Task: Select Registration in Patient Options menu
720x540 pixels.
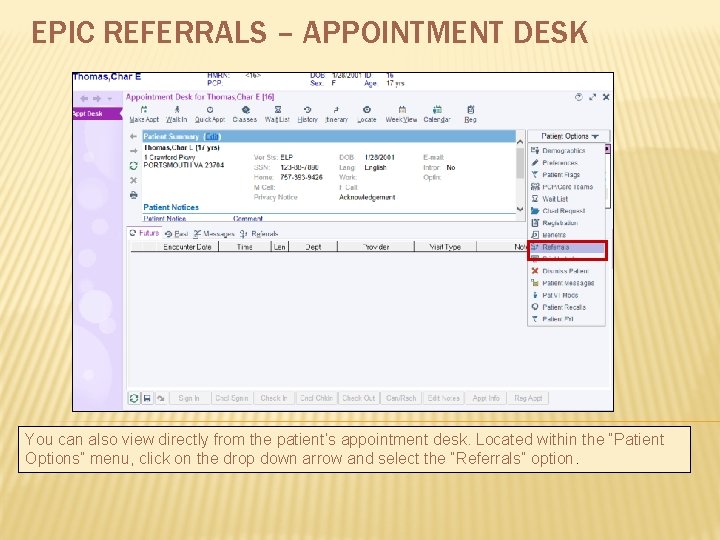Action: point(560,223)
